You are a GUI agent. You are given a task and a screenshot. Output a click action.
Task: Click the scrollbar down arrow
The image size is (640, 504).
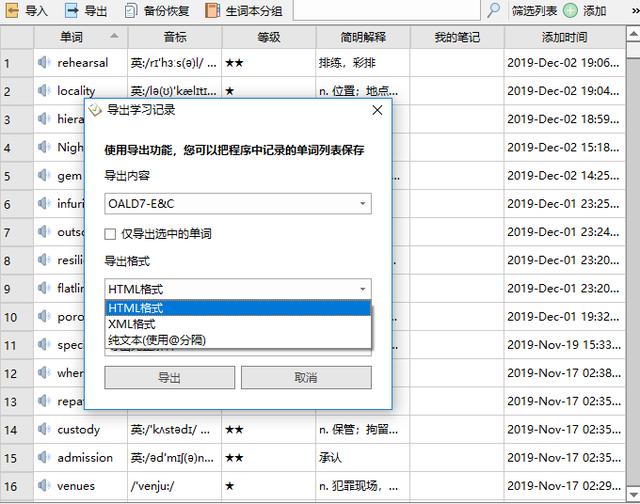[x=633, y=493]
